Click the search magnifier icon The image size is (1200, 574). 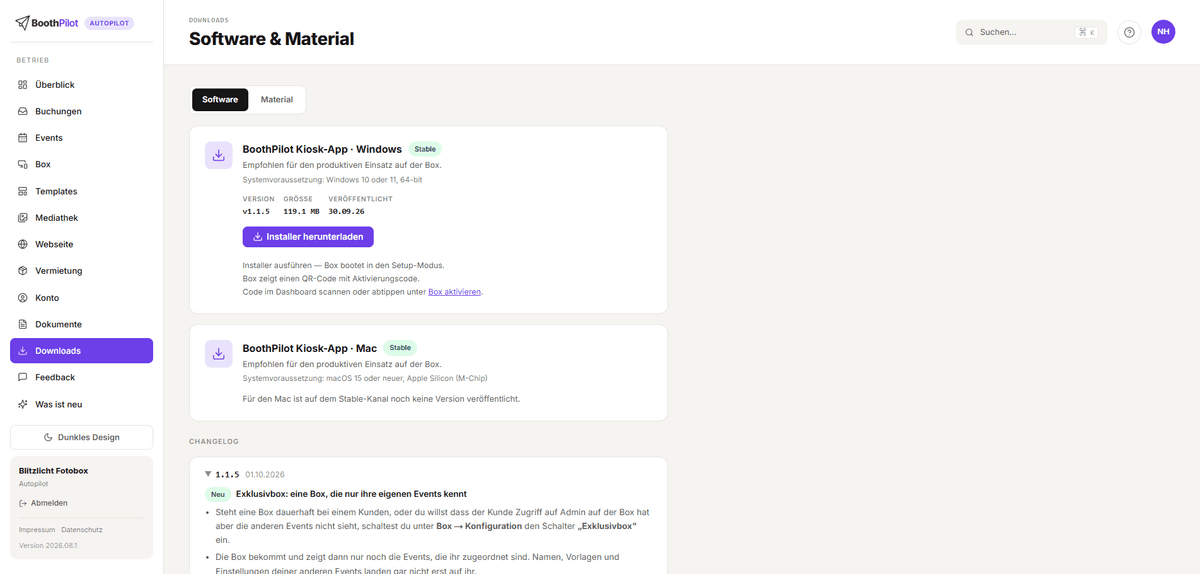[x=969, y=32]
